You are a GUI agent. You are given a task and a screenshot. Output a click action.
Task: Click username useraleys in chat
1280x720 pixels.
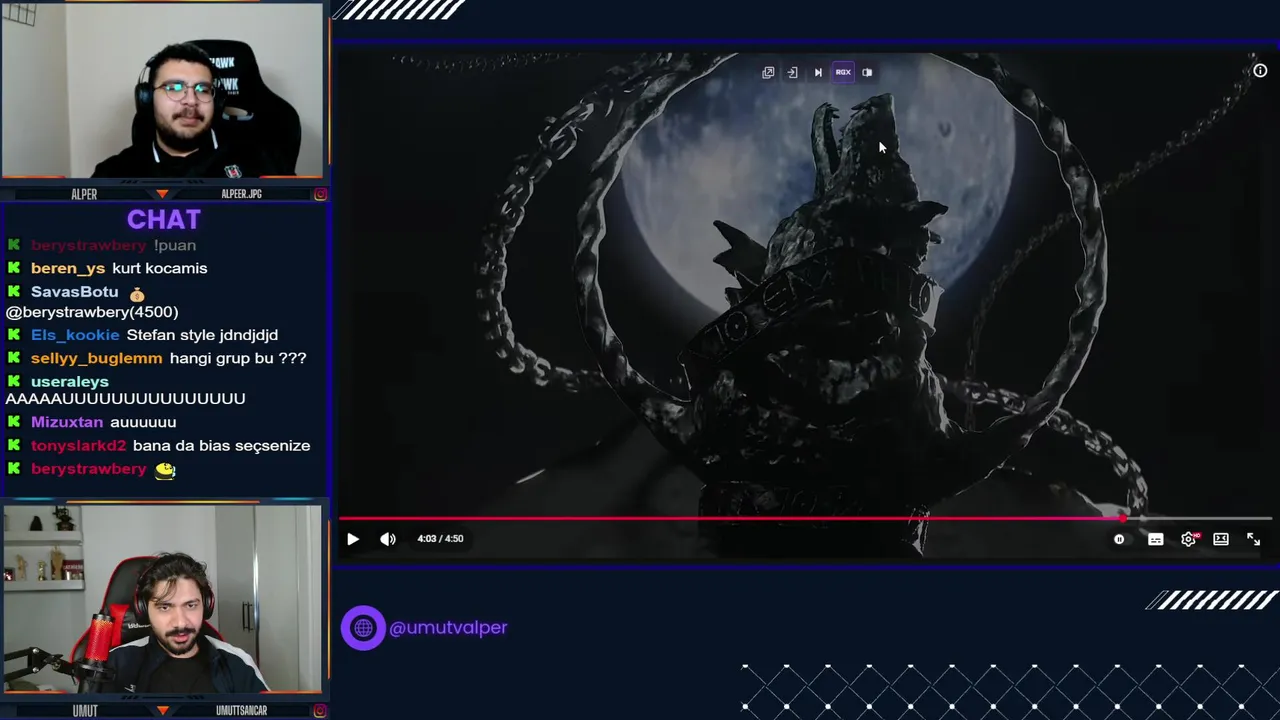[x=70, y=382]
